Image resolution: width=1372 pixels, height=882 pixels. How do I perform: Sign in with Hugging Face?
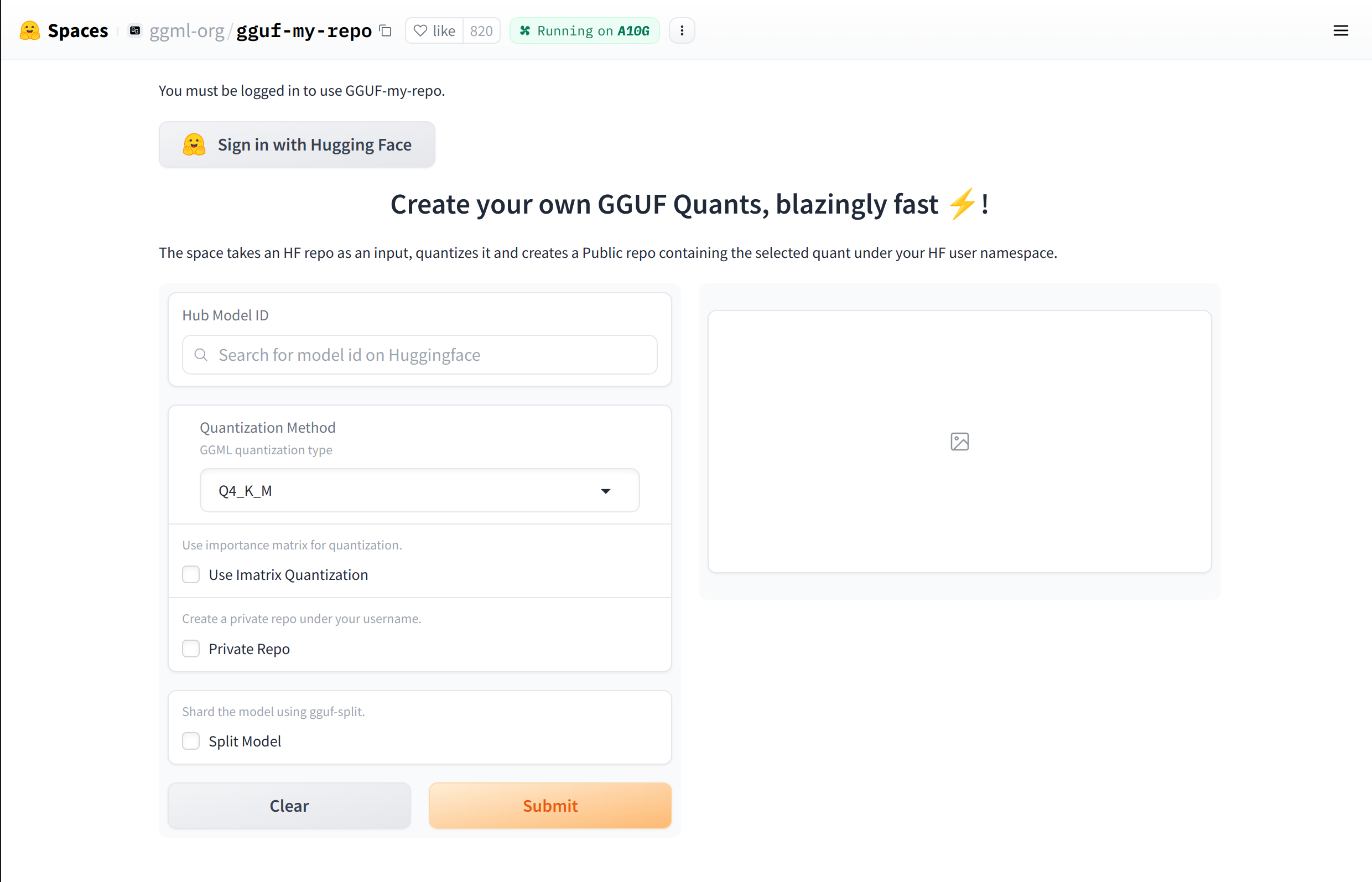coord(297,144)
